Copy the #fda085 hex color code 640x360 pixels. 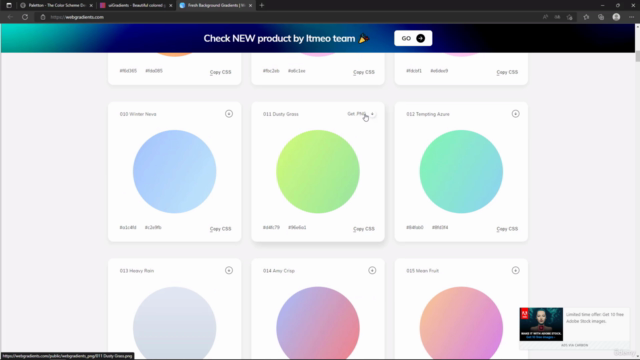(154, 71)
